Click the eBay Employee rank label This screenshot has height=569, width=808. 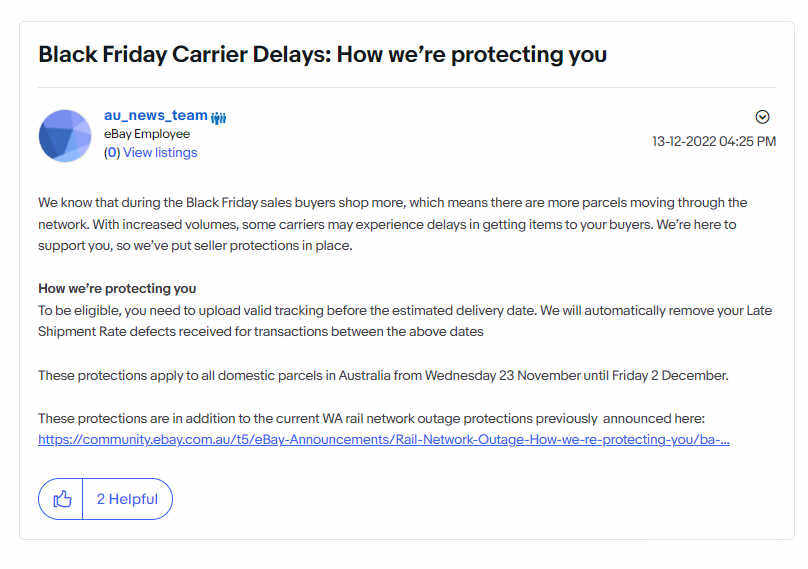tap(147, 134)
